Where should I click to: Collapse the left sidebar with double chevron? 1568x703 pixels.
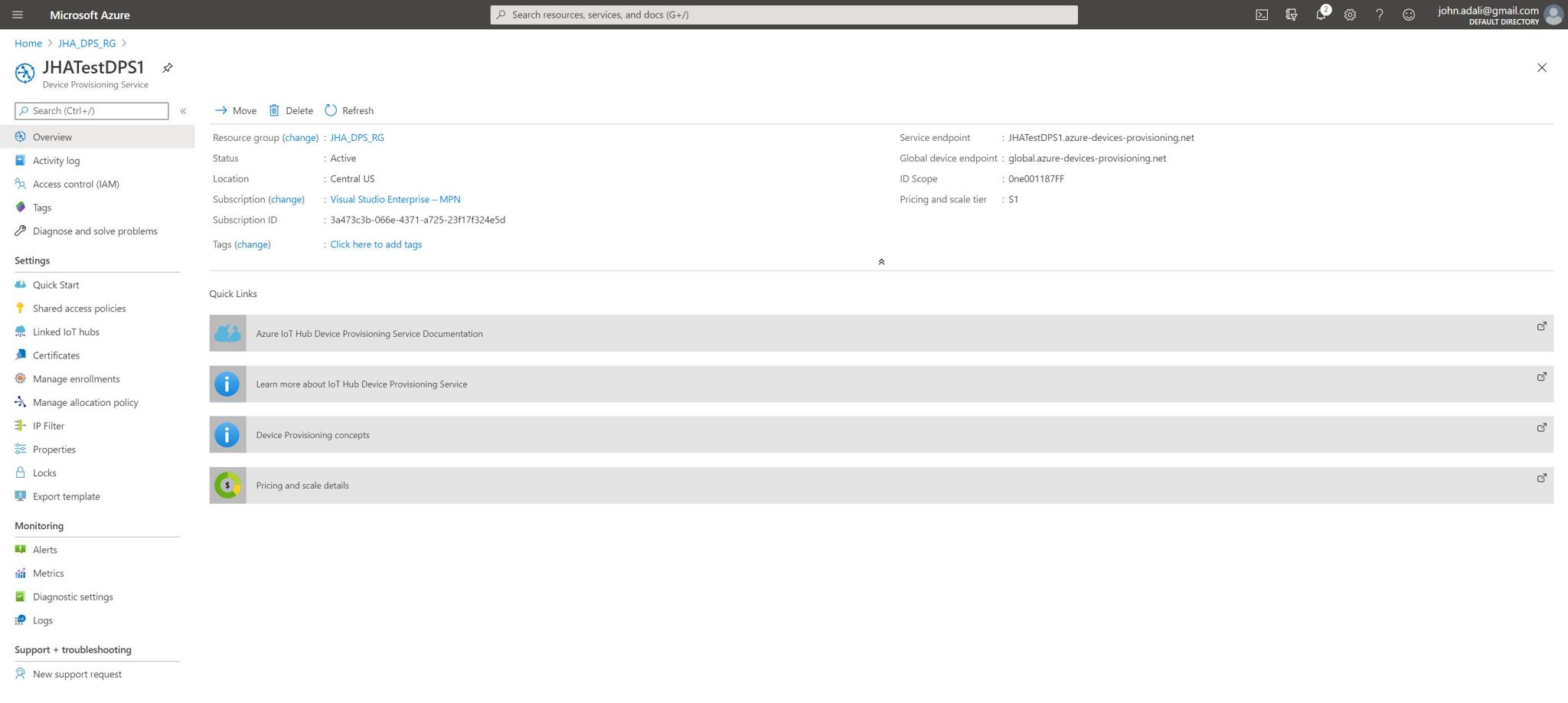183,110
